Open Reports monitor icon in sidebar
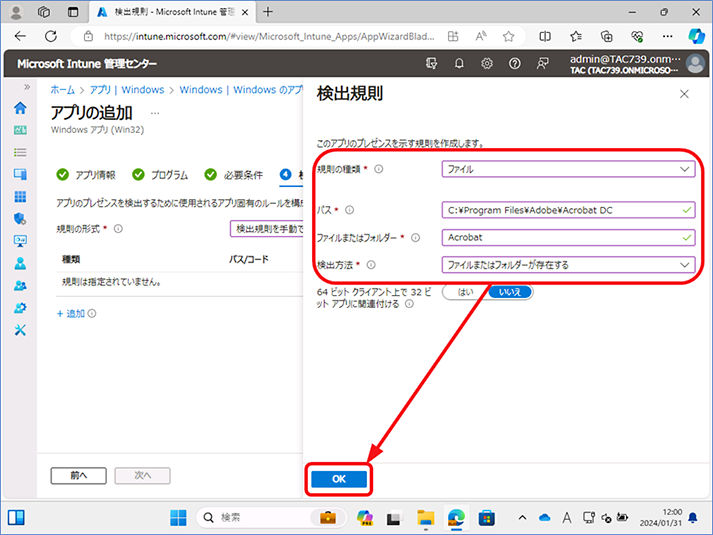 pyautogui.click(x=20, y=241)
